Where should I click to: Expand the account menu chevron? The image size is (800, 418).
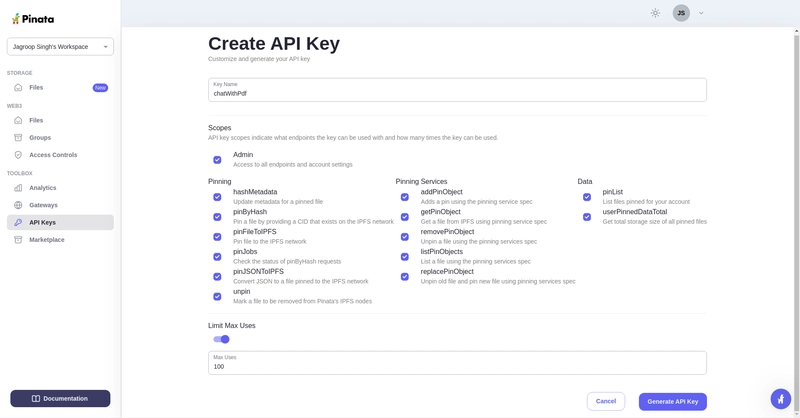pos(701,13)
